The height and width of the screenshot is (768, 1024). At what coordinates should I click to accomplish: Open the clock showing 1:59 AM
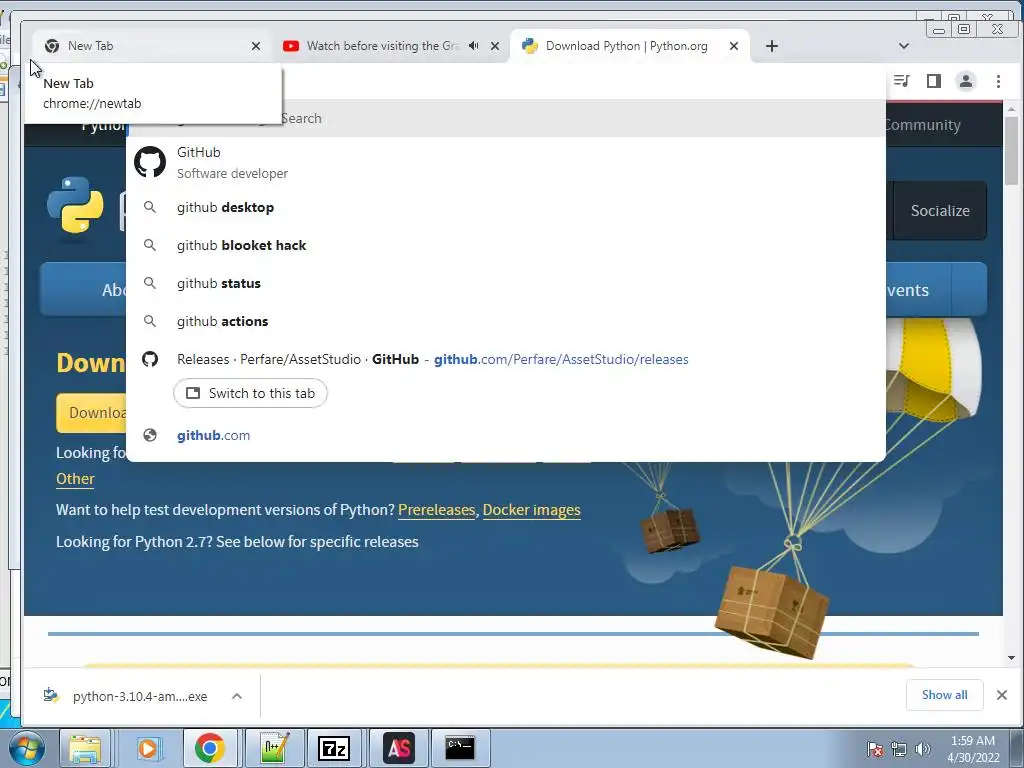point(973,749)
